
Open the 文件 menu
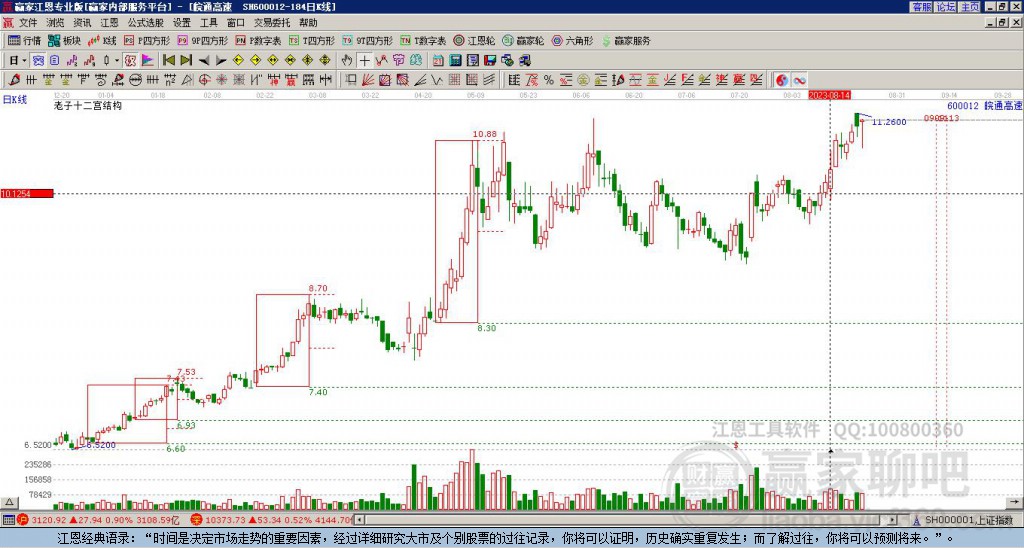(28, 23)
